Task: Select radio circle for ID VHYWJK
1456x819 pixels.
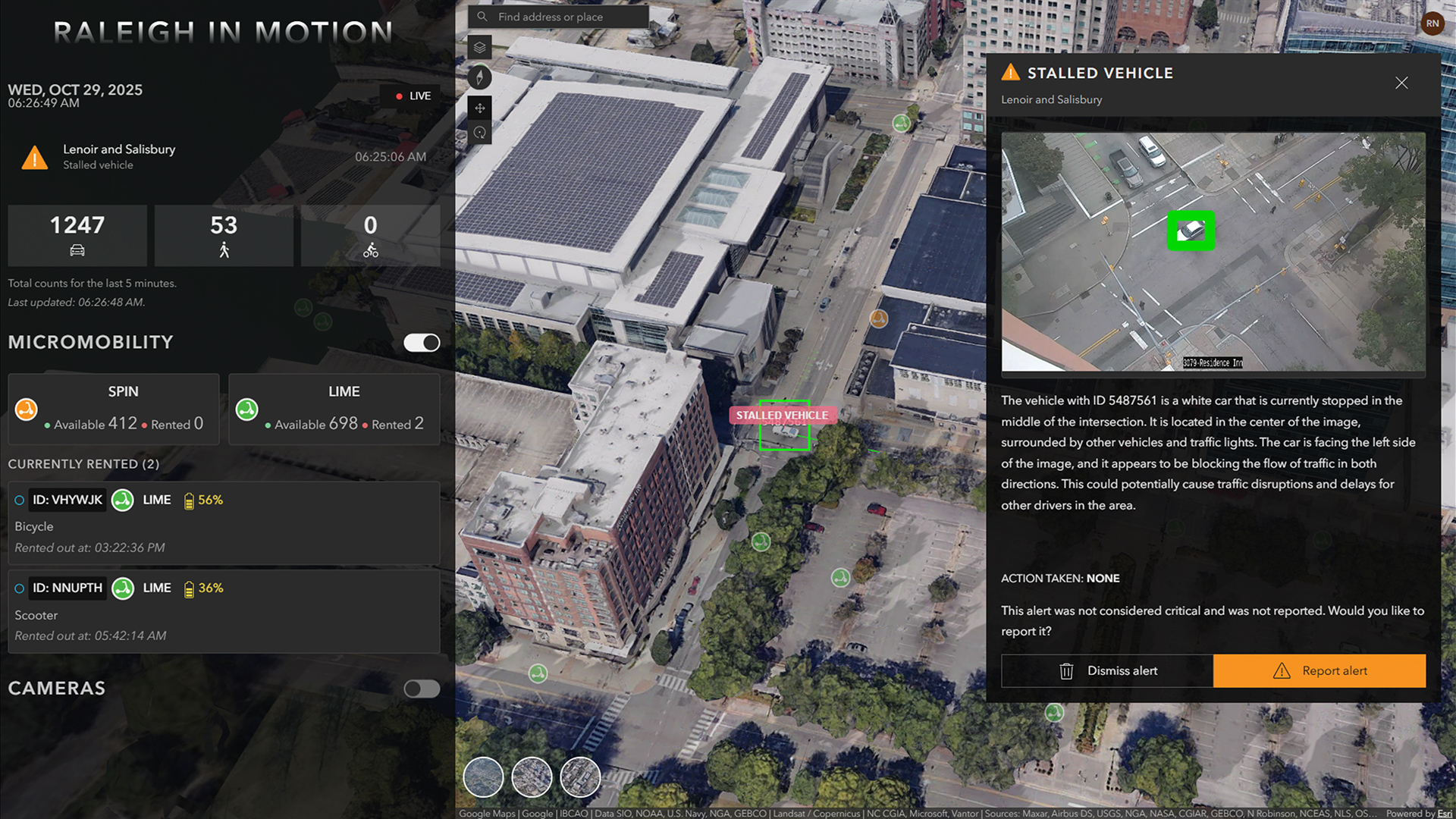Action: (20, 500)
